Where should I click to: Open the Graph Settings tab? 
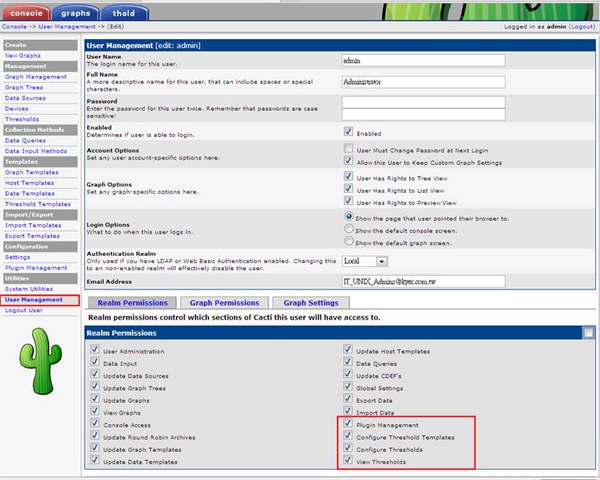coord(311,303)
